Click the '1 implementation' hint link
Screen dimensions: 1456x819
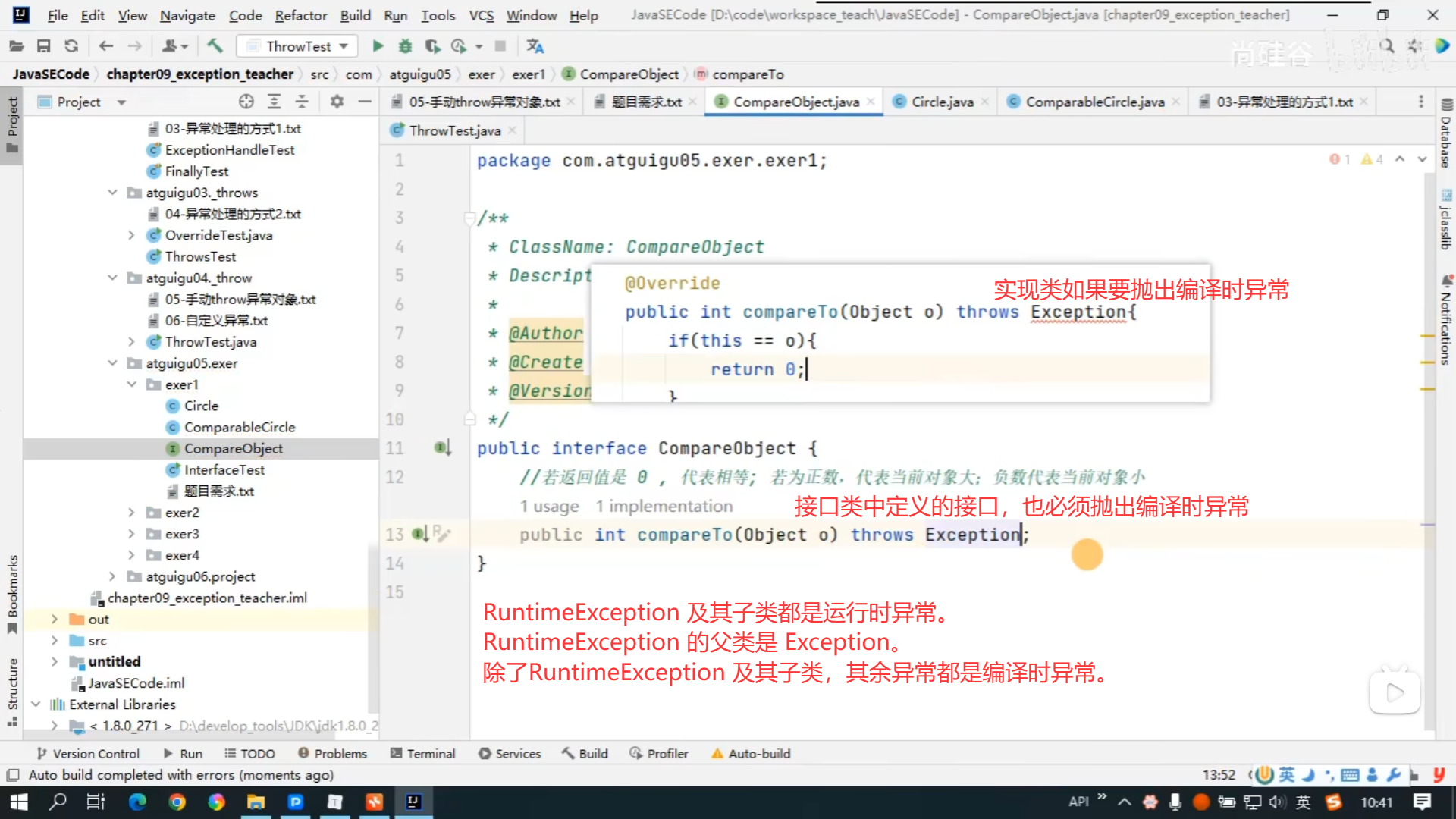[664, 507]
